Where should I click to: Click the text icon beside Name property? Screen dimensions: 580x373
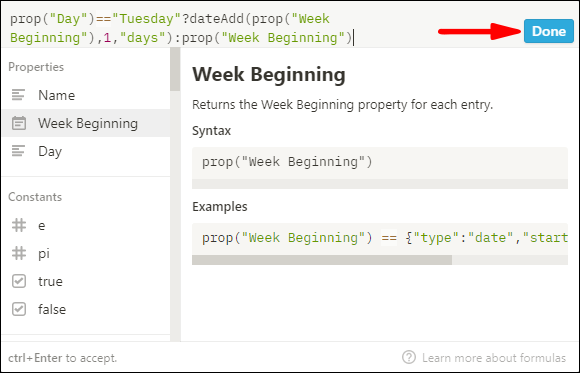[18, 95]
